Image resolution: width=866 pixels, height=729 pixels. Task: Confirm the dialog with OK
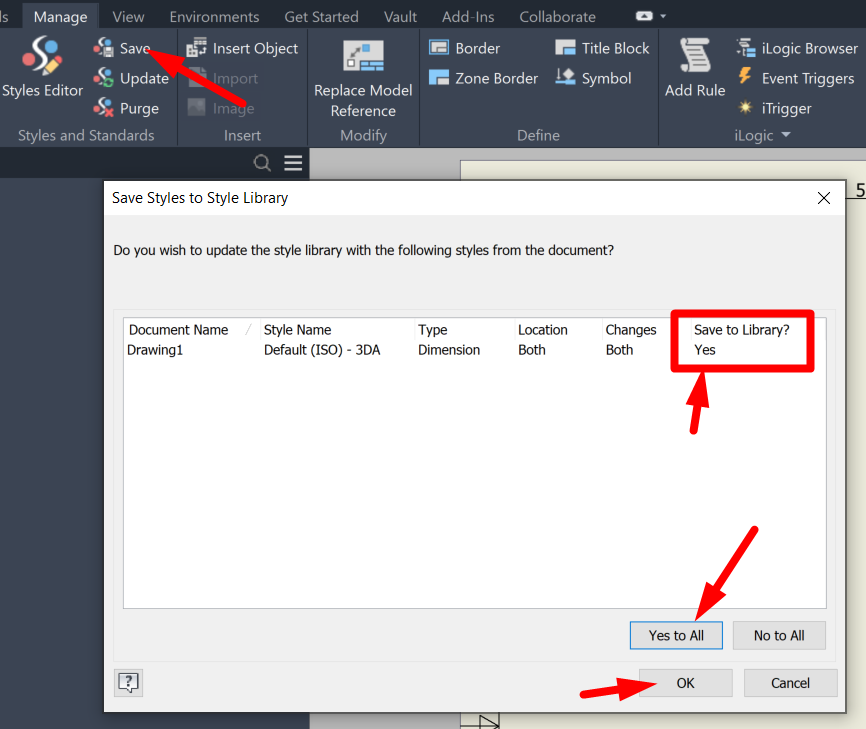(685, 682)
